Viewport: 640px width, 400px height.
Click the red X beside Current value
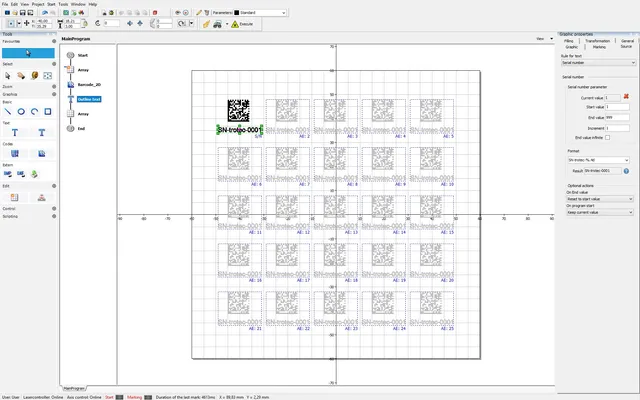625,96
